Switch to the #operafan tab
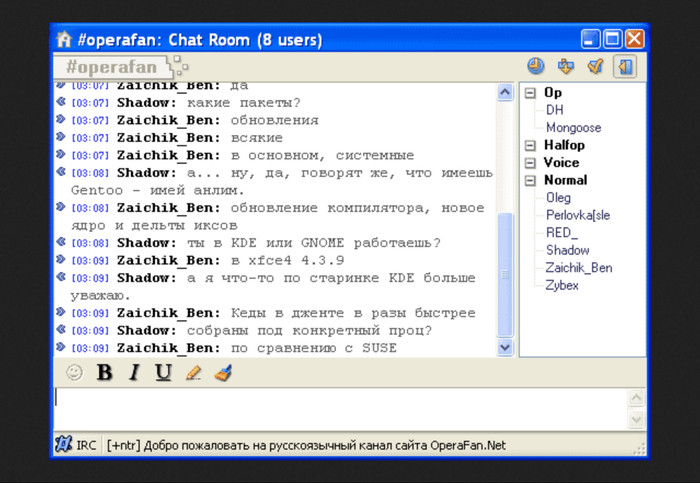Viewport: 700px width, 483px height. [111, 67]
